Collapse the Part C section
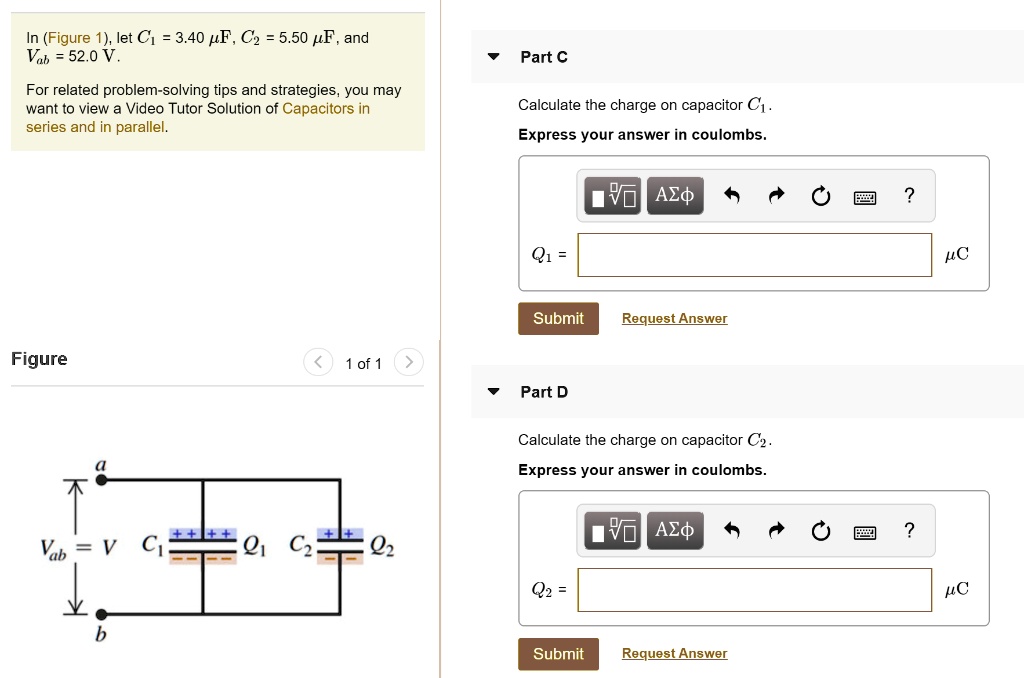The height and width of the screenshot is (678, 1024). click(x=492, y=57)
